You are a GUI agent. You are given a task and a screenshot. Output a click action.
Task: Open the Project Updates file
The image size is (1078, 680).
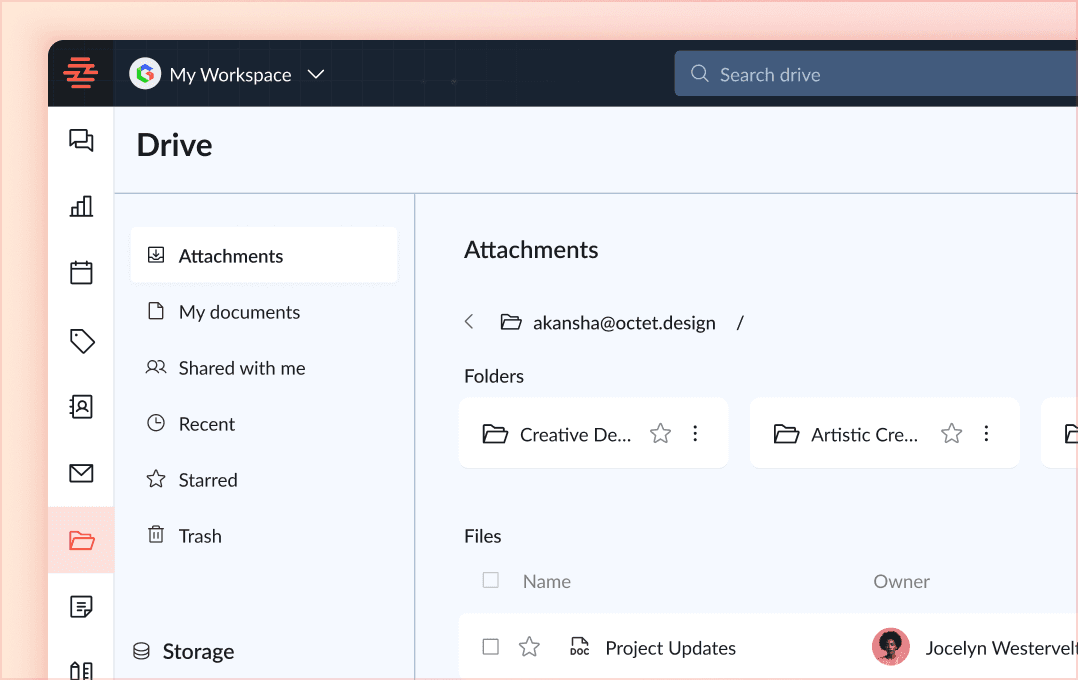670,648
